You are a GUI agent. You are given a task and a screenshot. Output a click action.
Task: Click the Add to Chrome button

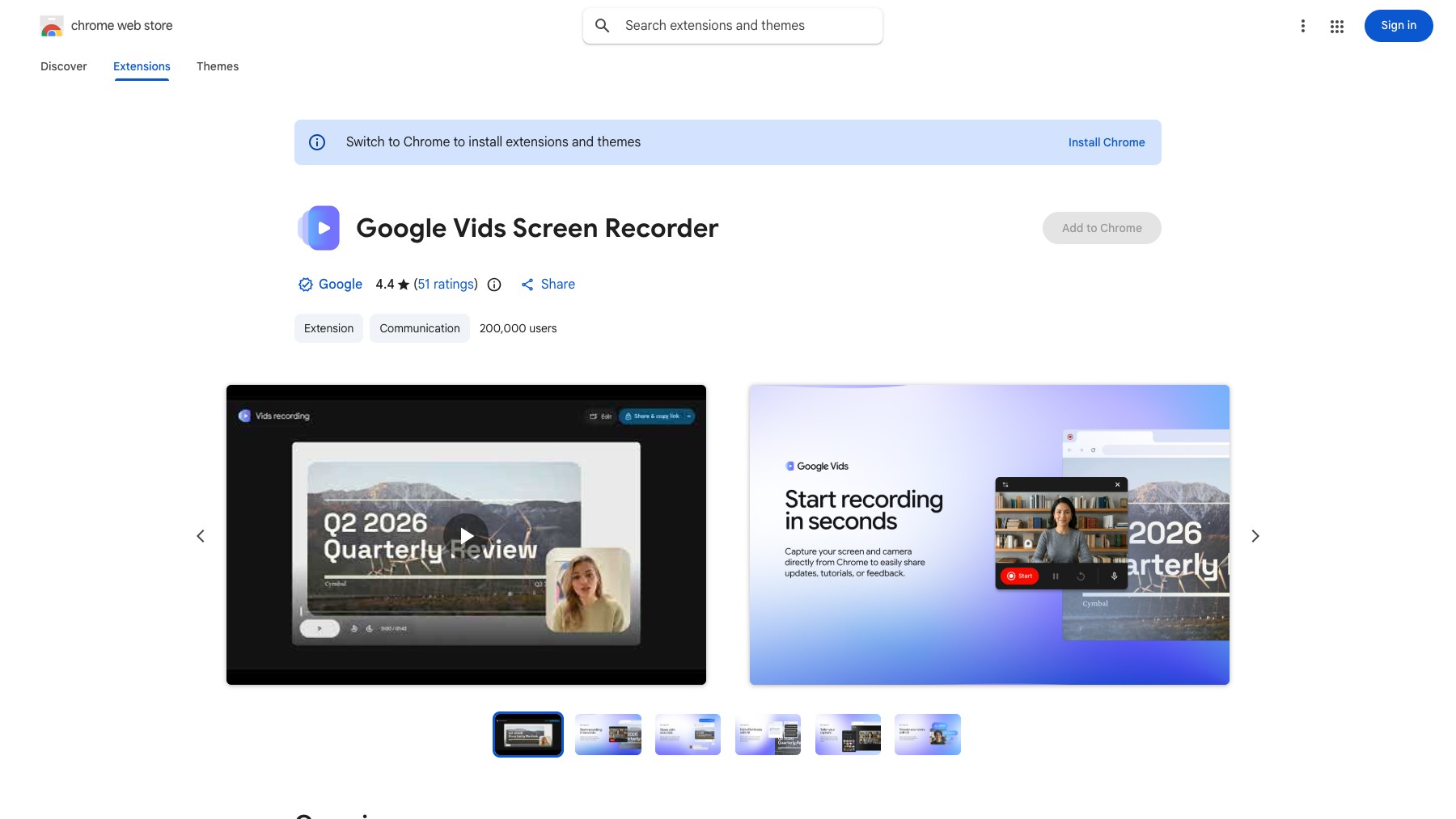point(1102,228)
